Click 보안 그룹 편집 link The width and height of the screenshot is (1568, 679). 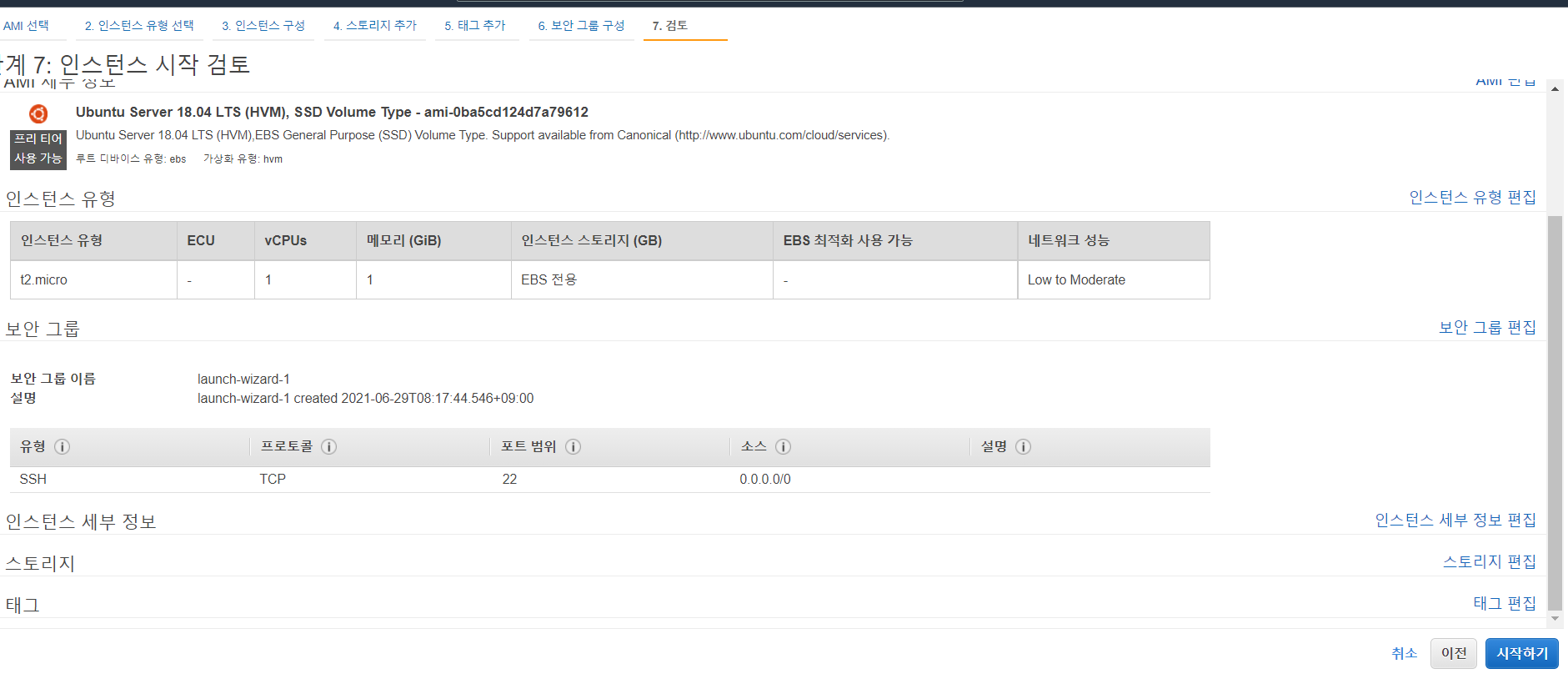(x=1487, y=328)
